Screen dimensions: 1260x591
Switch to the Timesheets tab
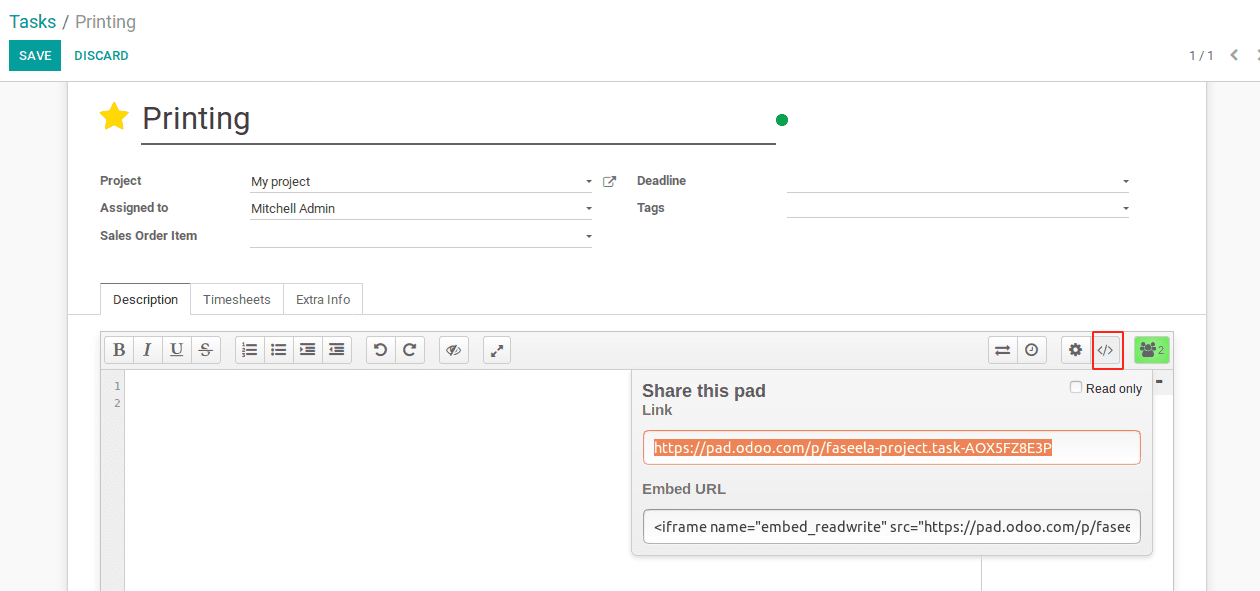(x=237, y=299)
